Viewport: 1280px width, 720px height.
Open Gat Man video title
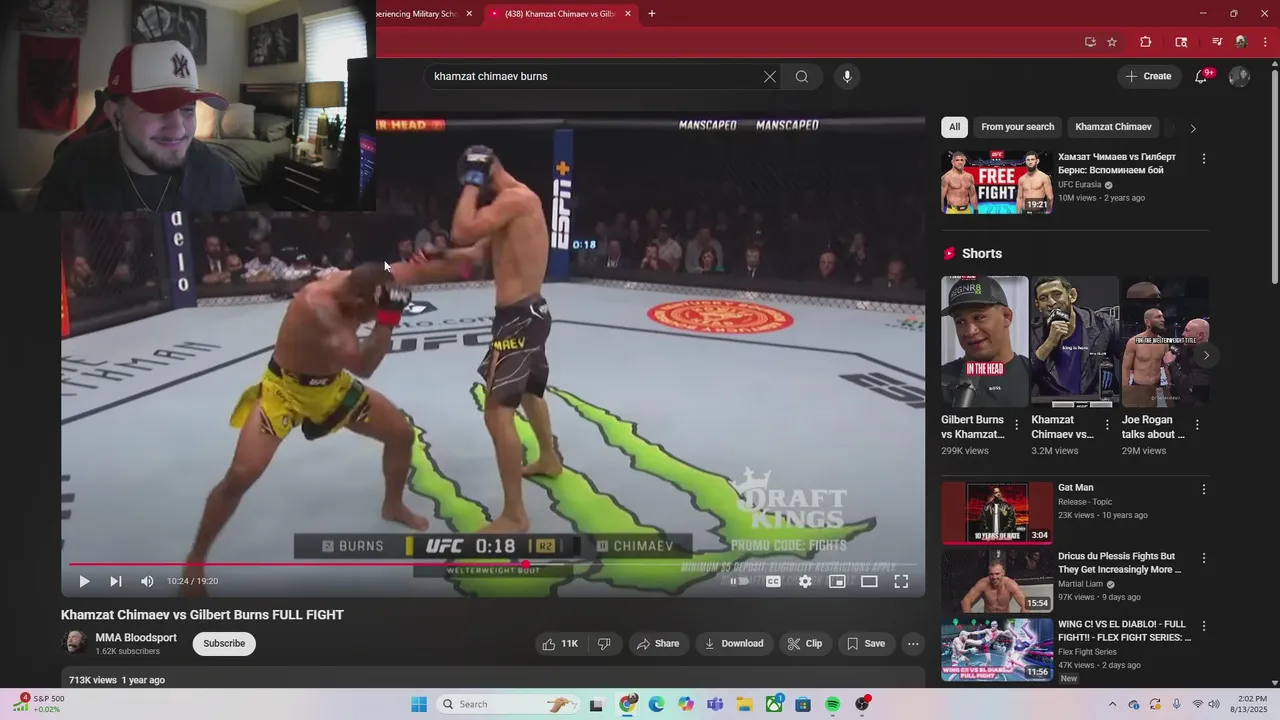[x=1076, y=488]
